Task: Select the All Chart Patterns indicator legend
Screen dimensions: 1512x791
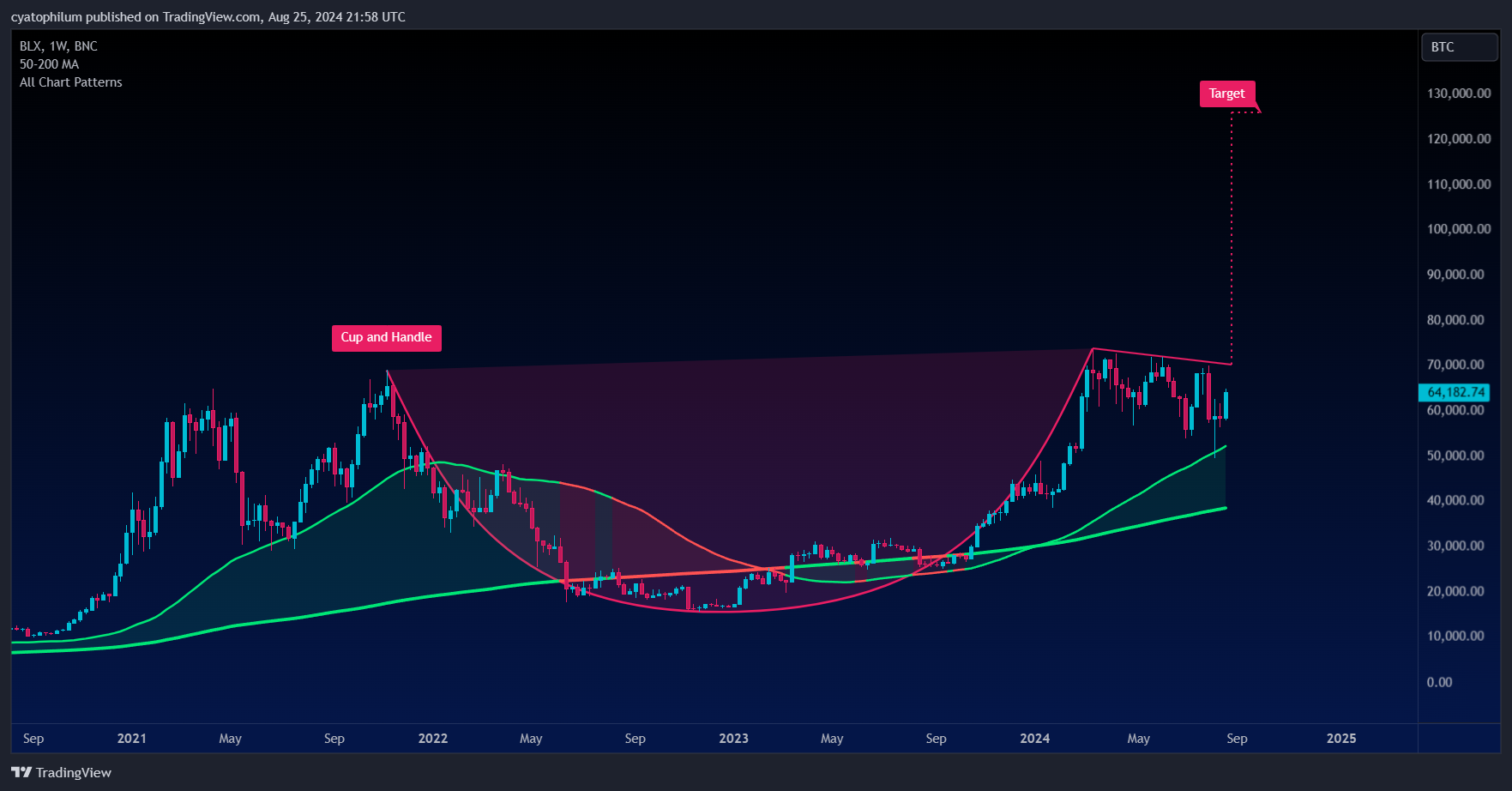Action: (70, 82)
